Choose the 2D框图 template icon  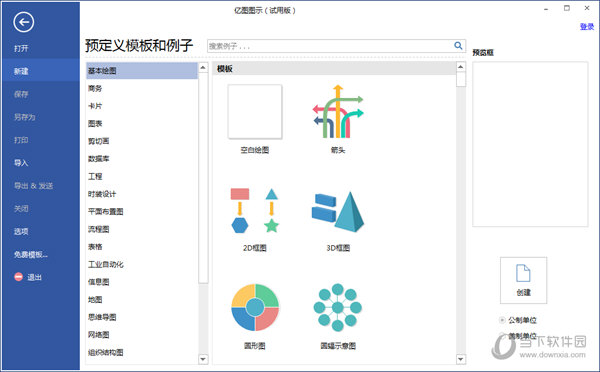click(x=255, y=210)
